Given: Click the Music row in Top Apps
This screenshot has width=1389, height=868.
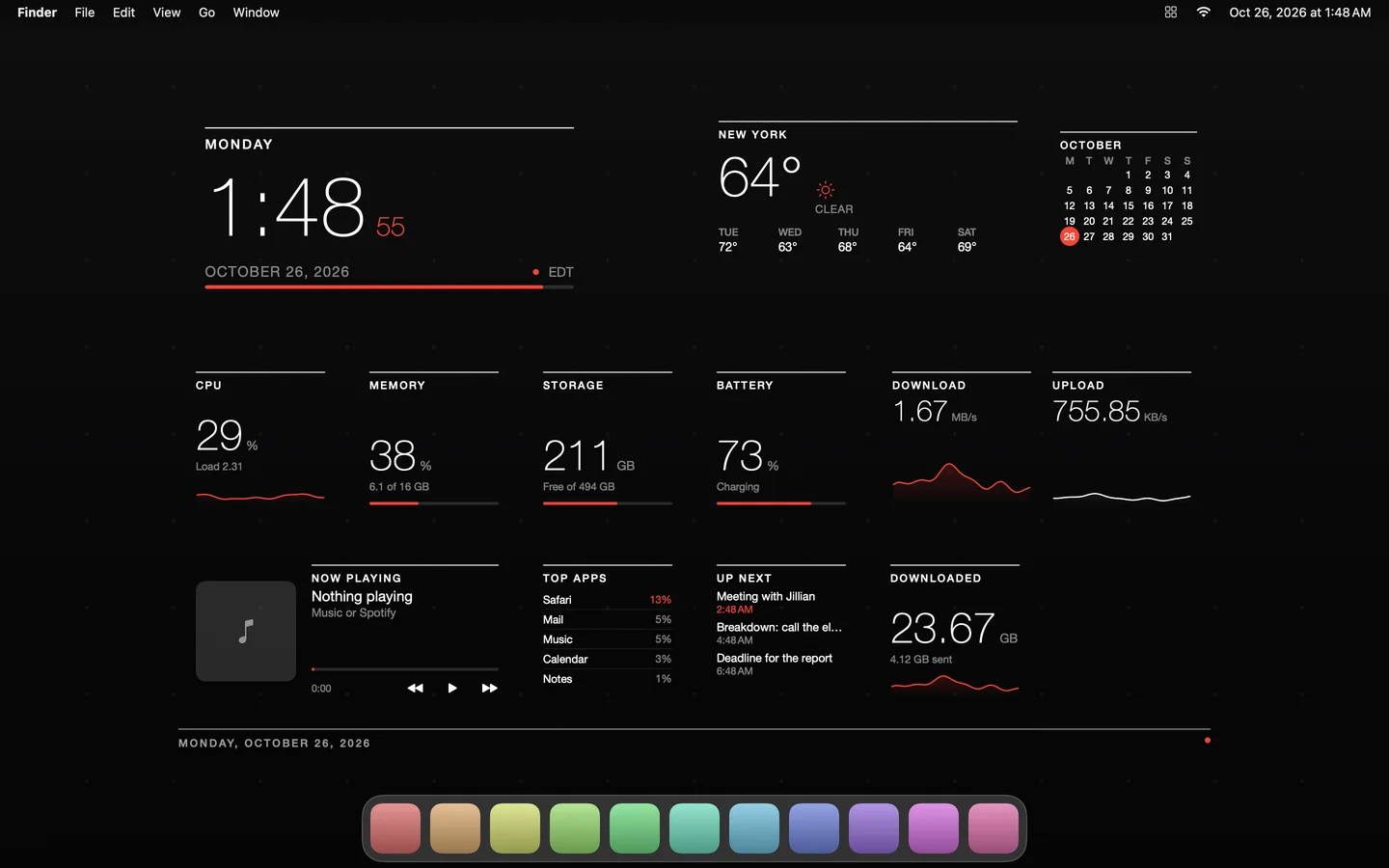Looking at the screenshot, I should (607, 639).
